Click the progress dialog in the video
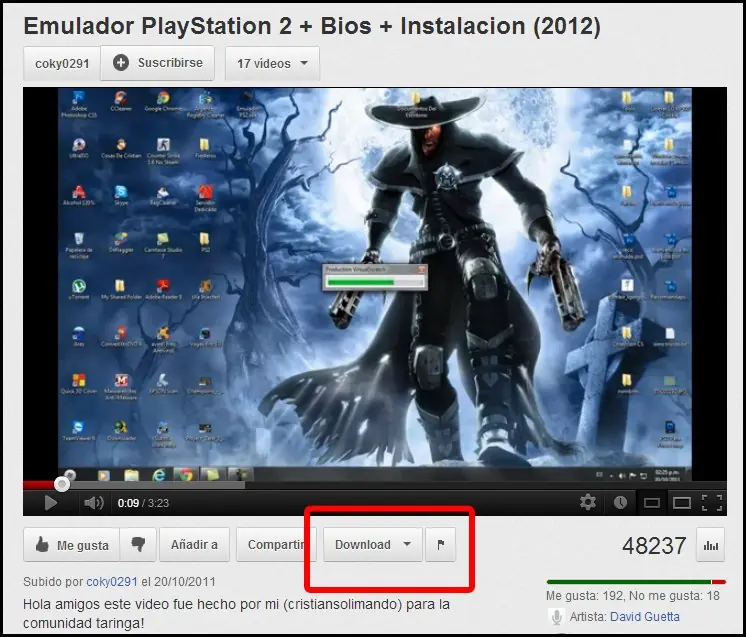The image size is (746, 637). (374, 277)
